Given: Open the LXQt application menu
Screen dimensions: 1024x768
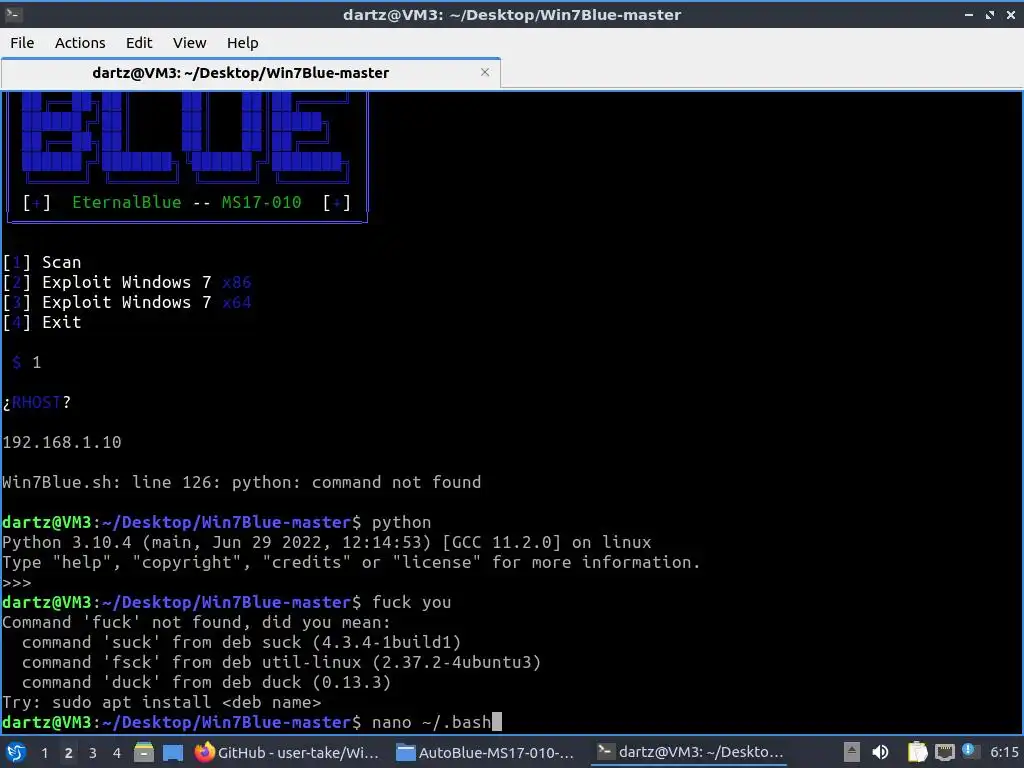Looking at the screenshot, I should 16,752.
